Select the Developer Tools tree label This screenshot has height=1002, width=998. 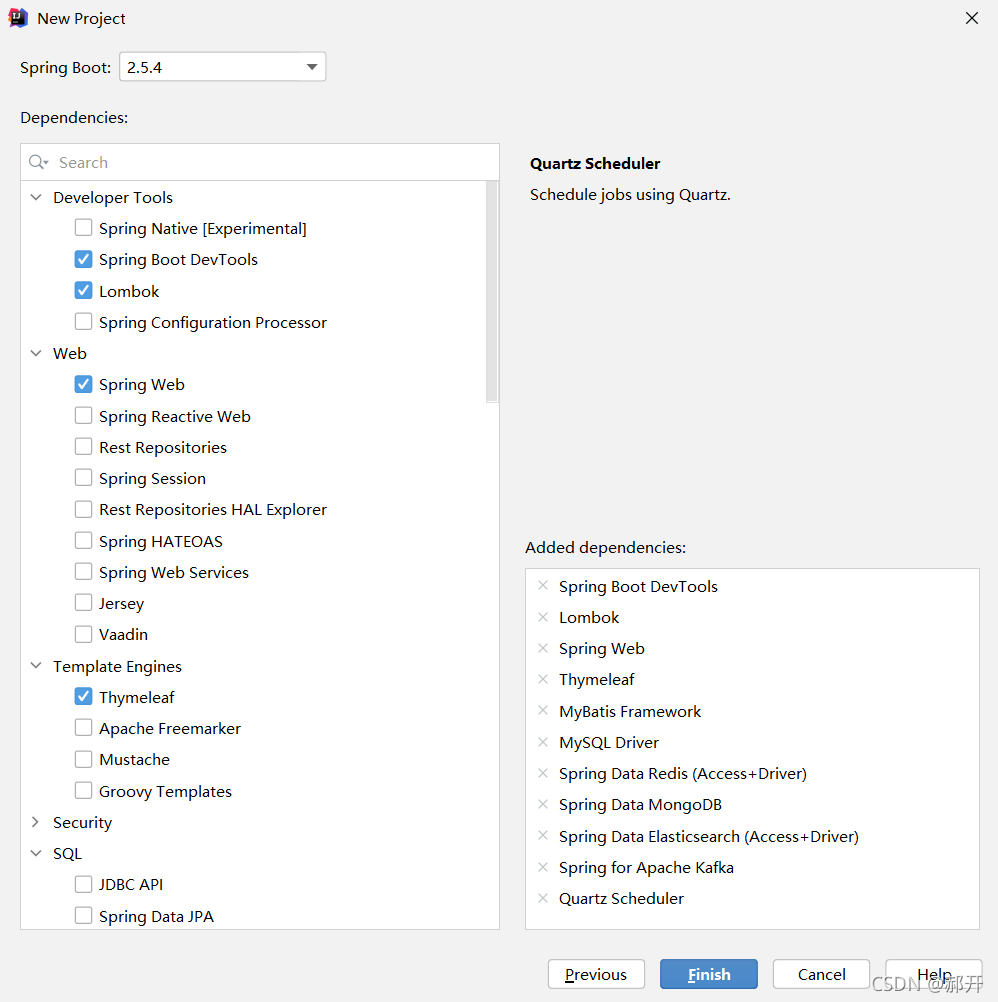pos(112,197)
